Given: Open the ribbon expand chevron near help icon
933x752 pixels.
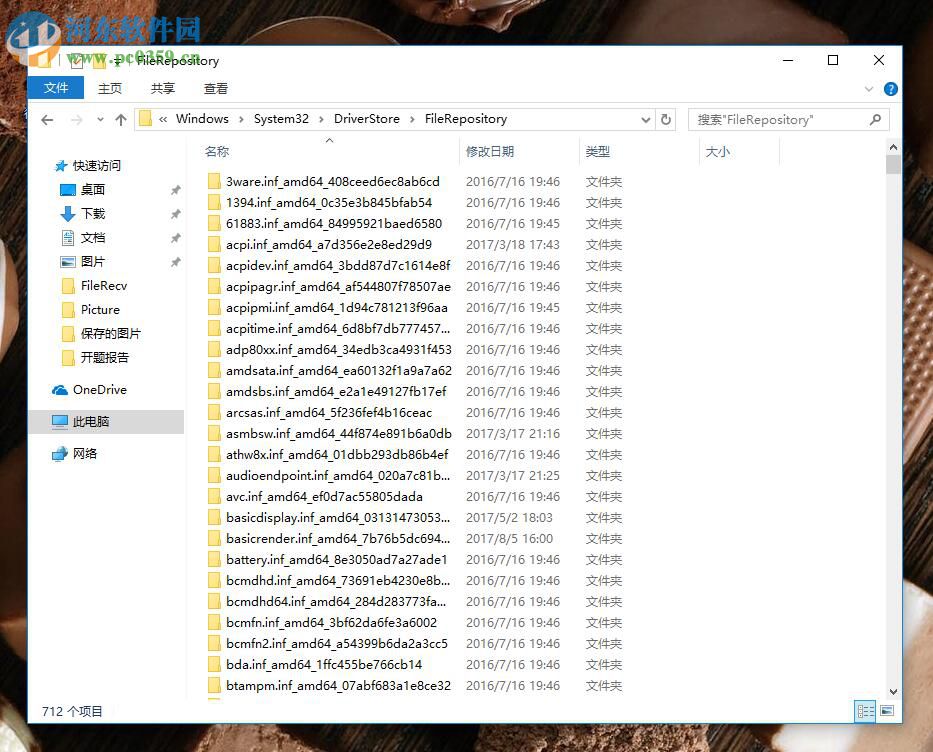Looking at the screenshot, I should 868,88.
